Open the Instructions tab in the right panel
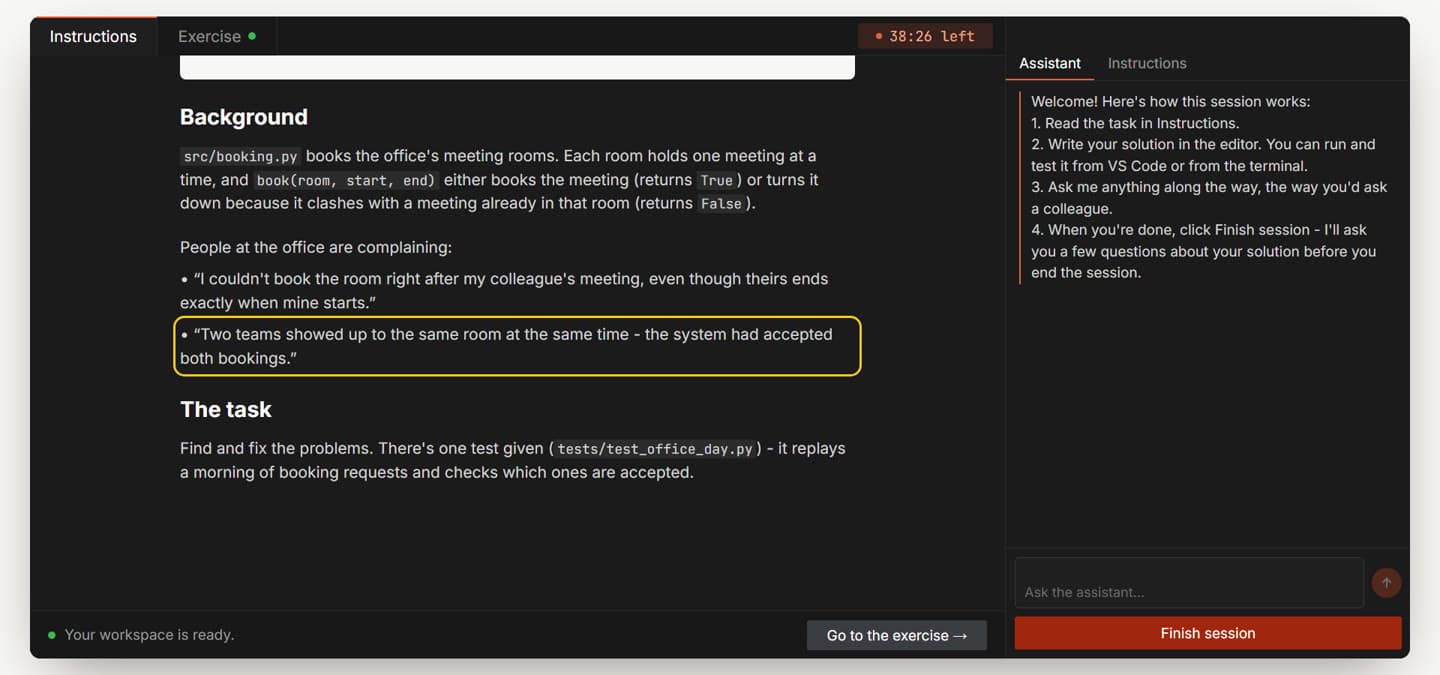Viewport: 1440px width, 675px height. tap(1147, 63)
